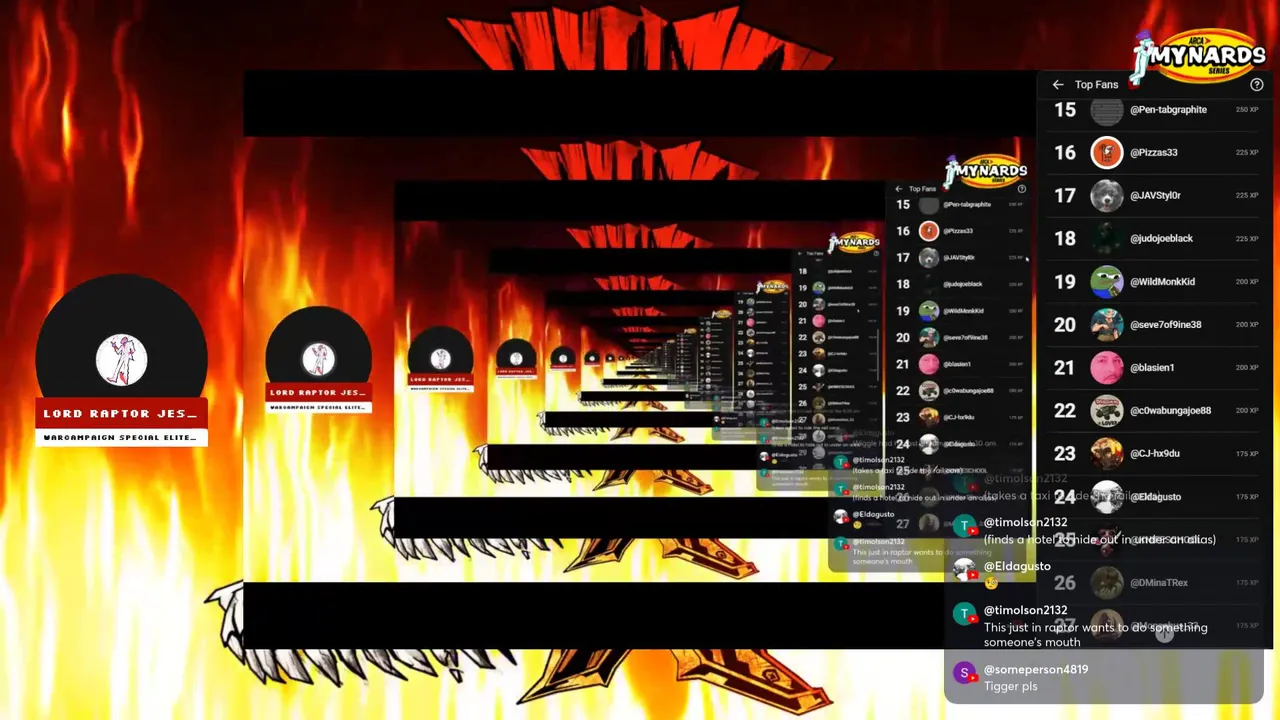1280x720 pixels.
Task: Click the rank number 19
Action: (x=1065, y=282)
